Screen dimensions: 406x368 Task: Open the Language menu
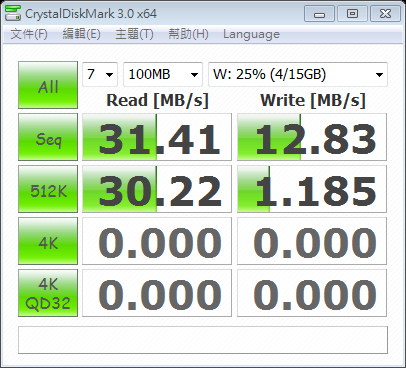coord(251,34)
